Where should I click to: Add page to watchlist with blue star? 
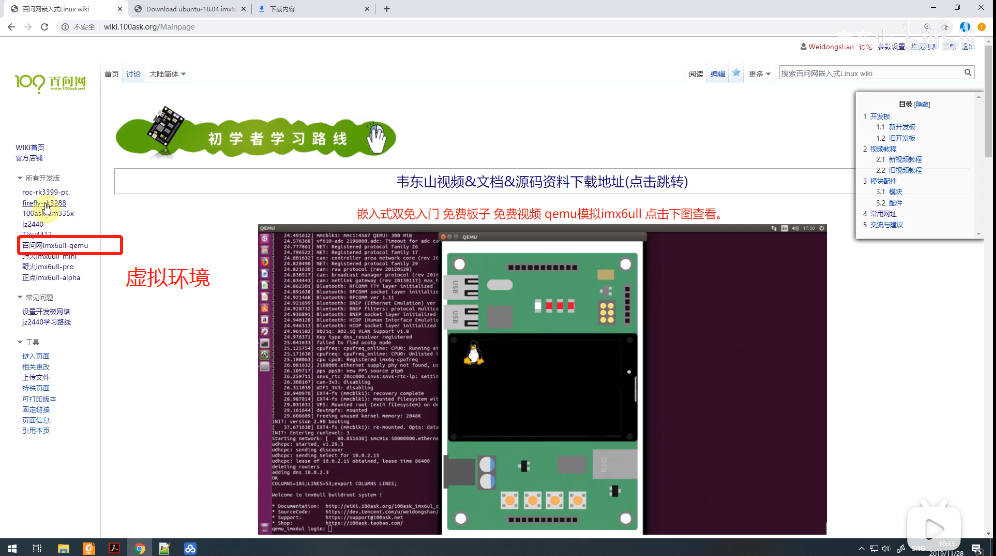pyautogui.click(x=736, y=73)
